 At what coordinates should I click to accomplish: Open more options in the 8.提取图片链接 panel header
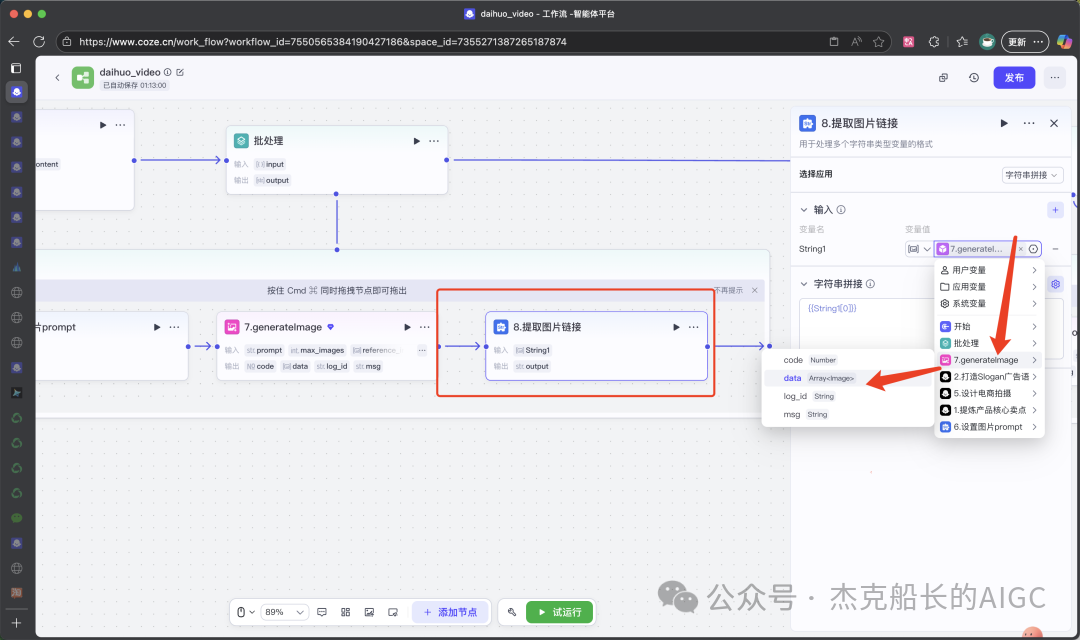1028,123
